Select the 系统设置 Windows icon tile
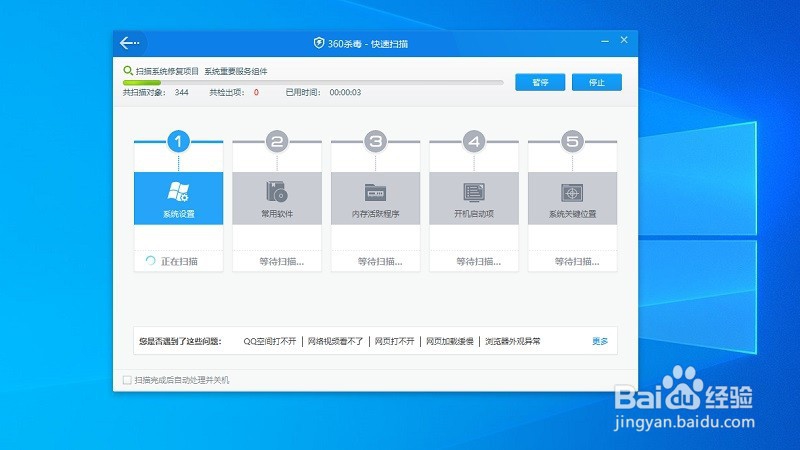Screen dimensions: 800x450 [179, 198]
